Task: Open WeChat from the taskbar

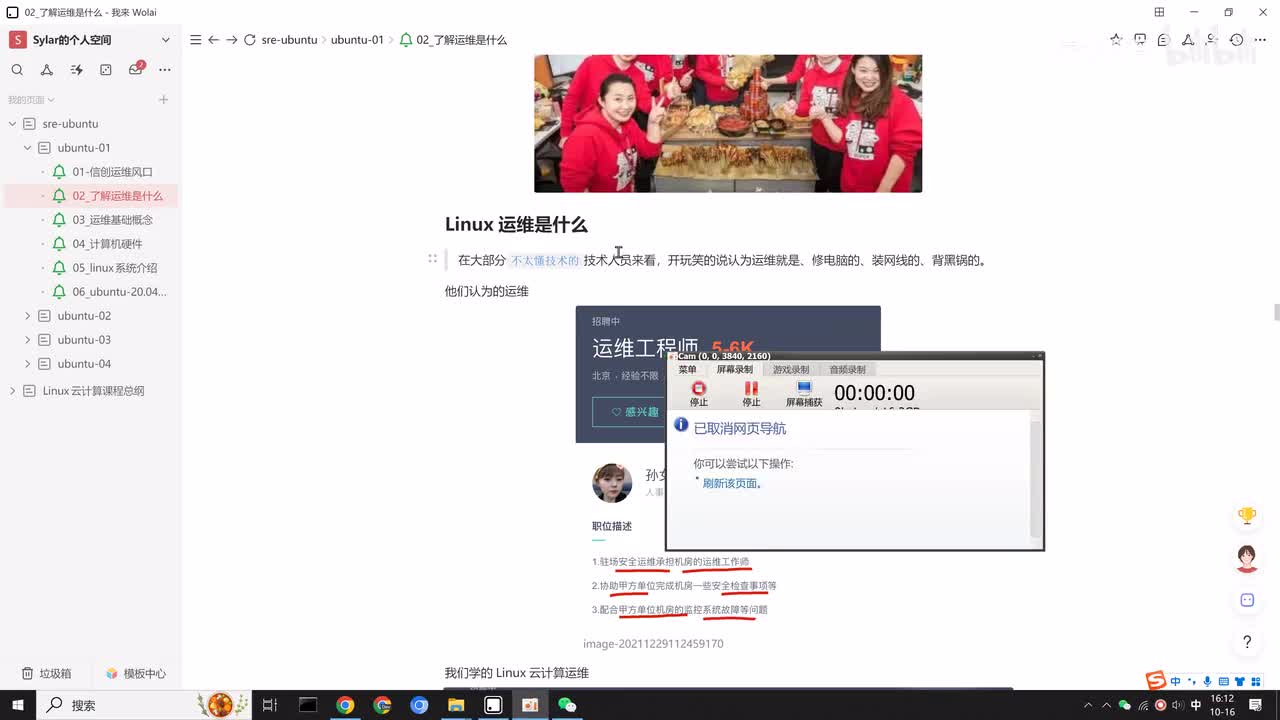Action: [x=567, y=705]
